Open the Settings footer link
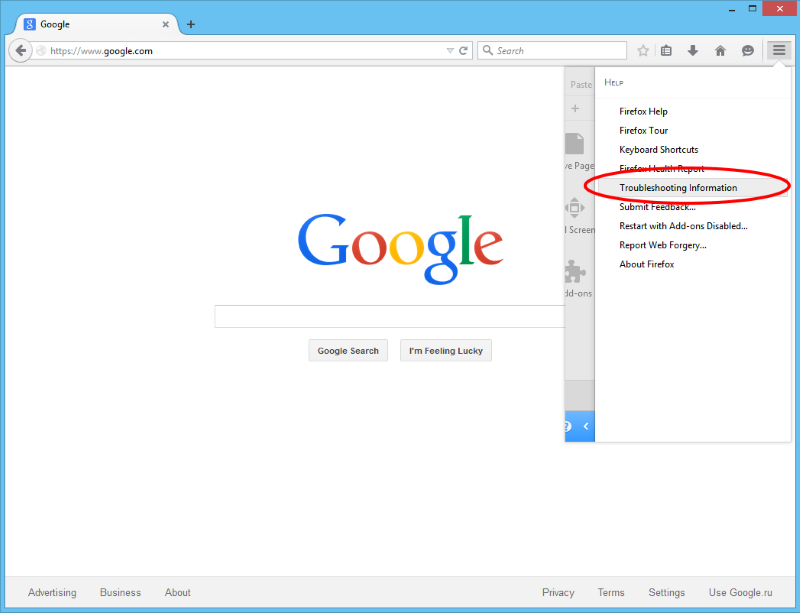The image size is (800, 613). pyautogui.click(x=666, y=592)
